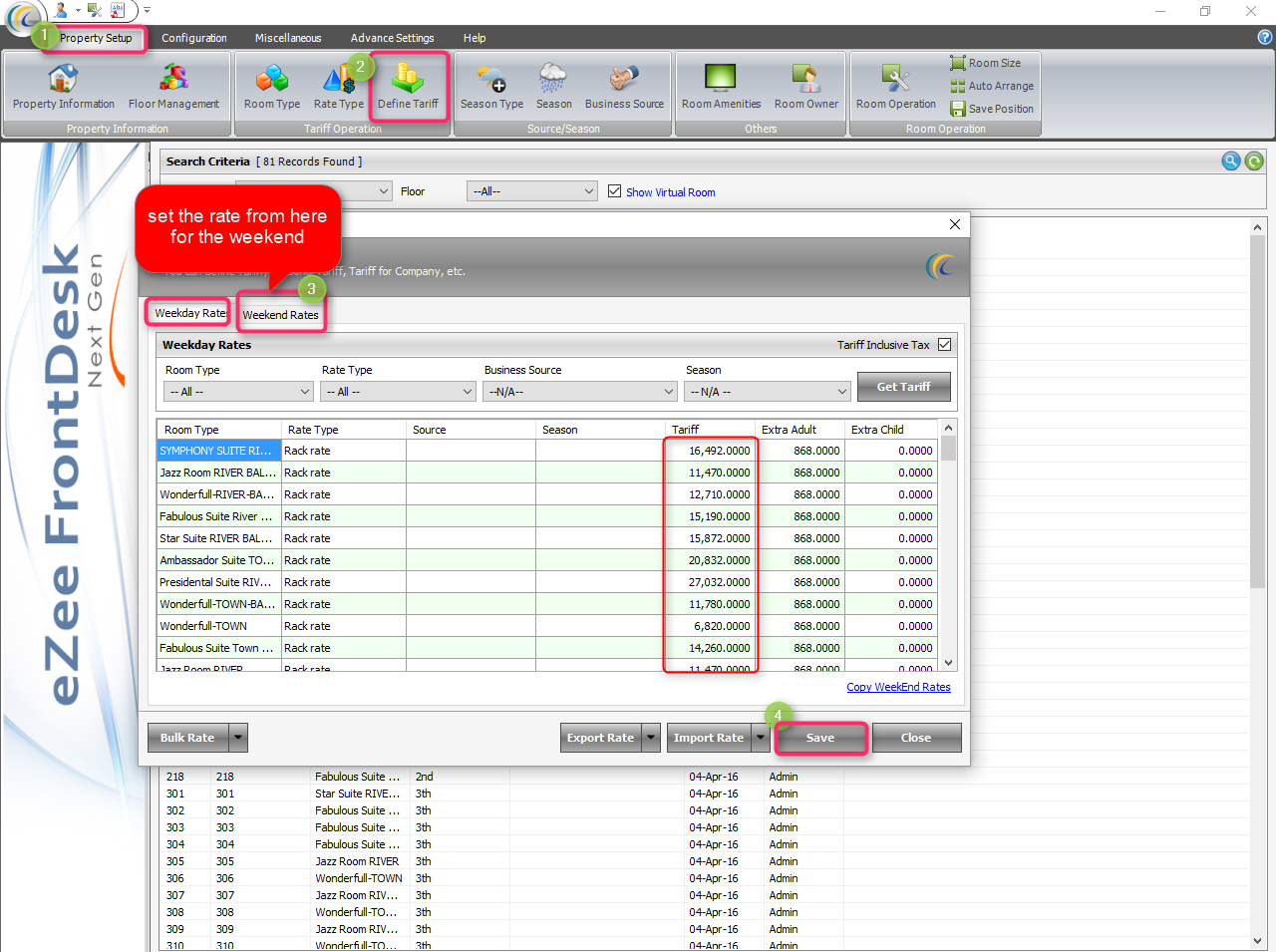Click the Export Rate button
This screenshot has width=1276, height=952.
[x=600, y=738]
